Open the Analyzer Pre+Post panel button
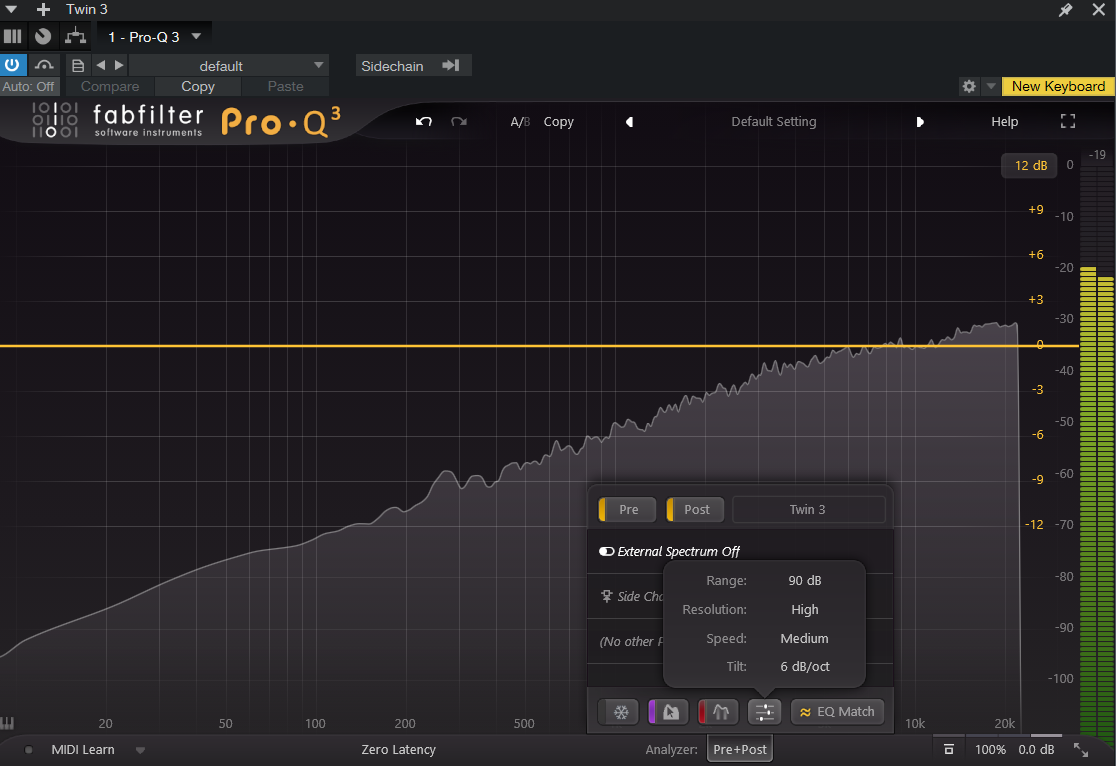 pos(740,750)
